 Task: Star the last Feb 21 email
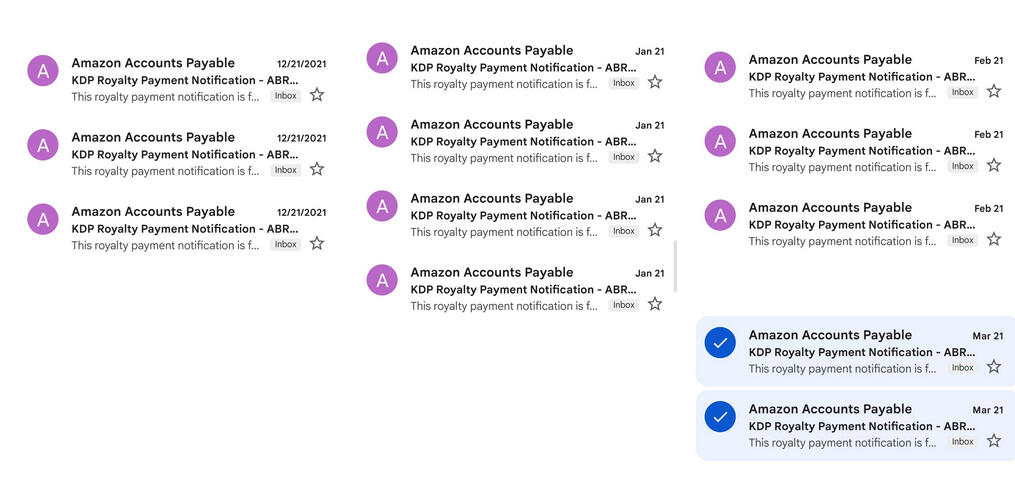coord(994,239)
